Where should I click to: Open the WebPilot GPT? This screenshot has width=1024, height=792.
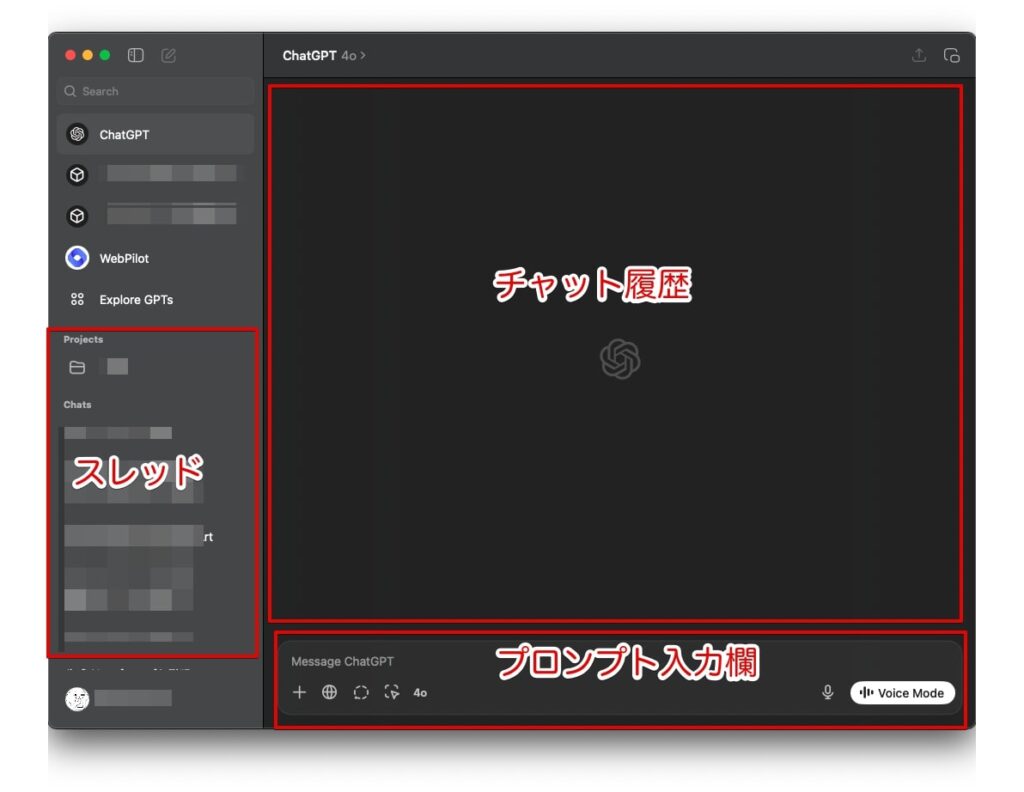155,258
